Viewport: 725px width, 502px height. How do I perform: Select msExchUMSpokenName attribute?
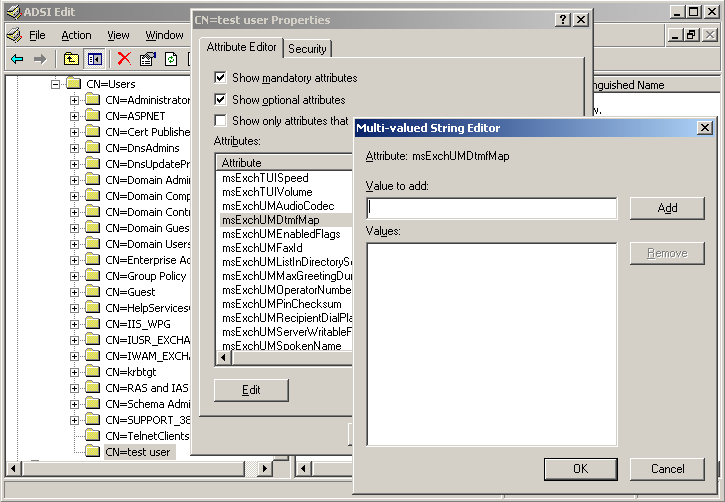[282, 346]
